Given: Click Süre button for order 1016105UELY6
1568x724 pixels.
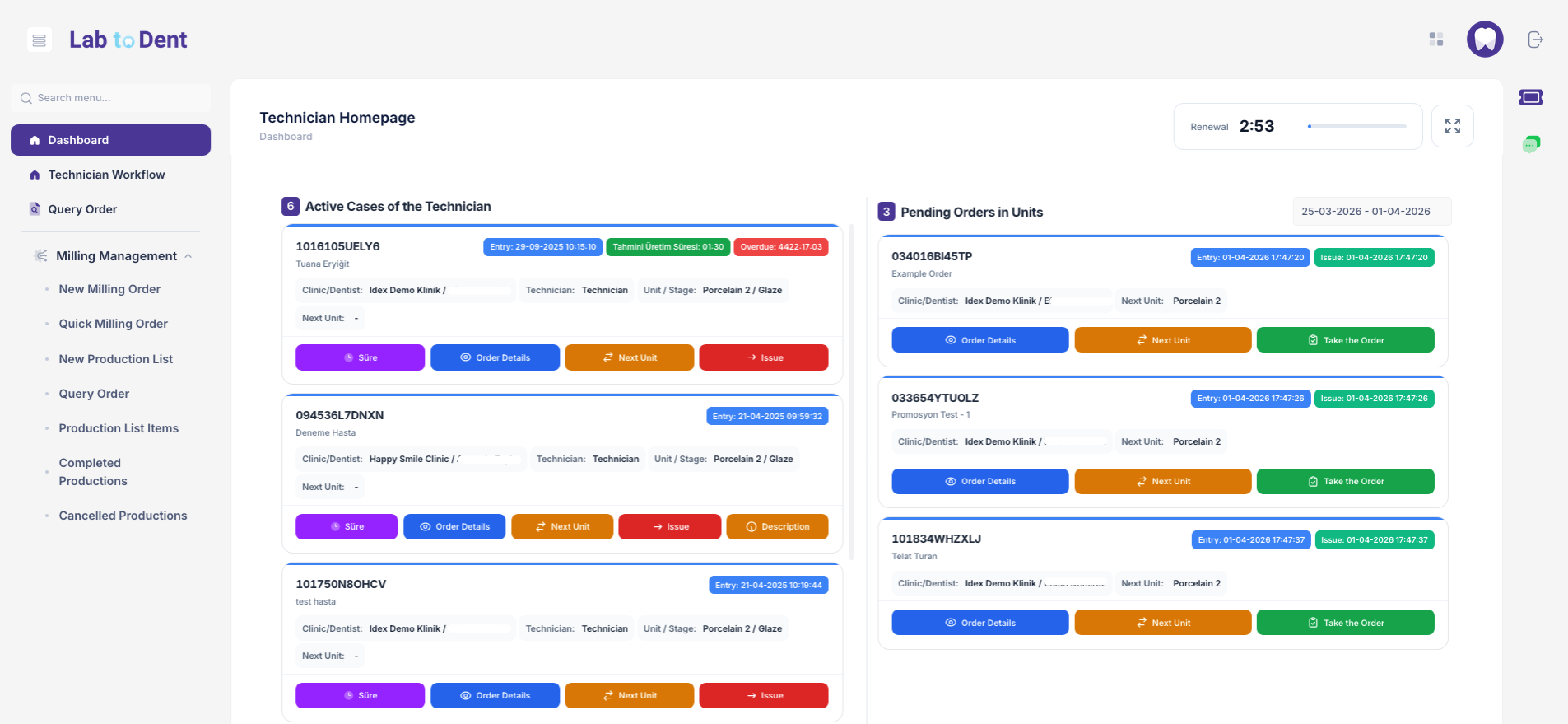Looking at the screenshot, I should click(361, 357).
